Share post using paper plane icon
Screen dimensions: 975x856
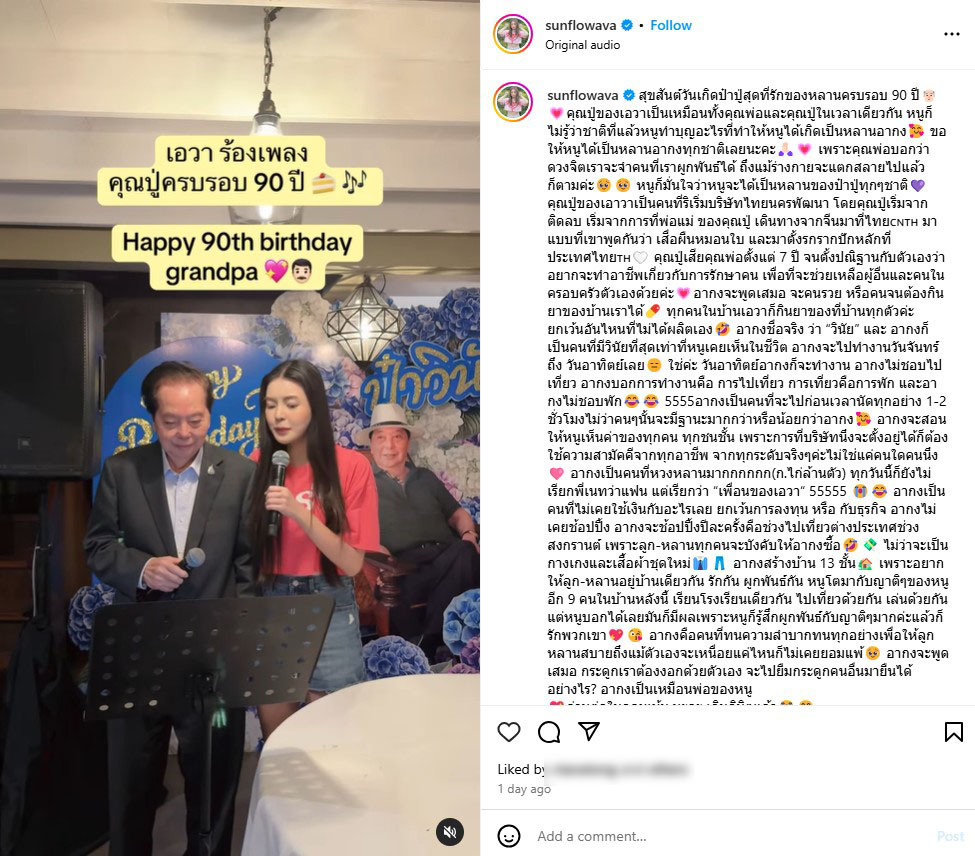pos(588,731)
